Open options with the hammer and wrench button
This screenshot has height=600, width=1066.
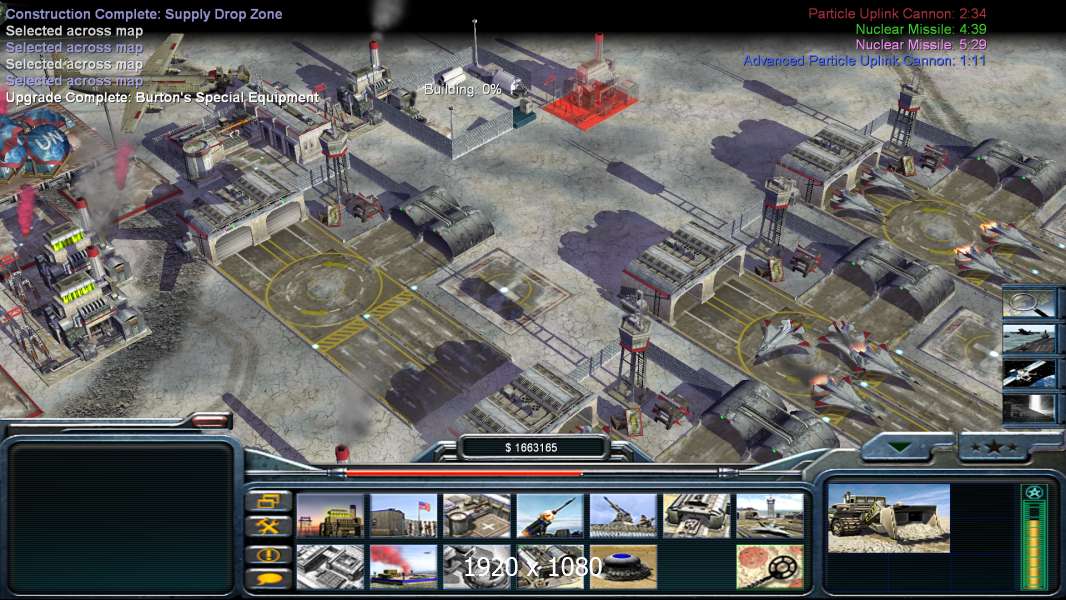(269, 526)
